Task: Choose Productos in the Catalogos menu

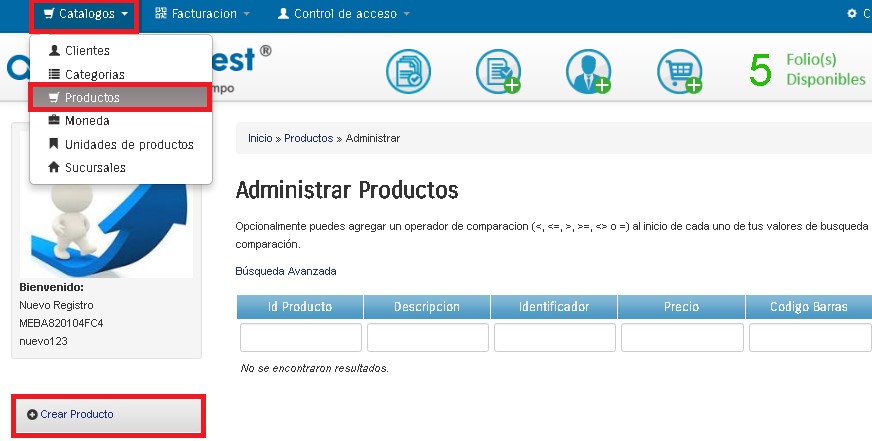Action: [121, 98]
